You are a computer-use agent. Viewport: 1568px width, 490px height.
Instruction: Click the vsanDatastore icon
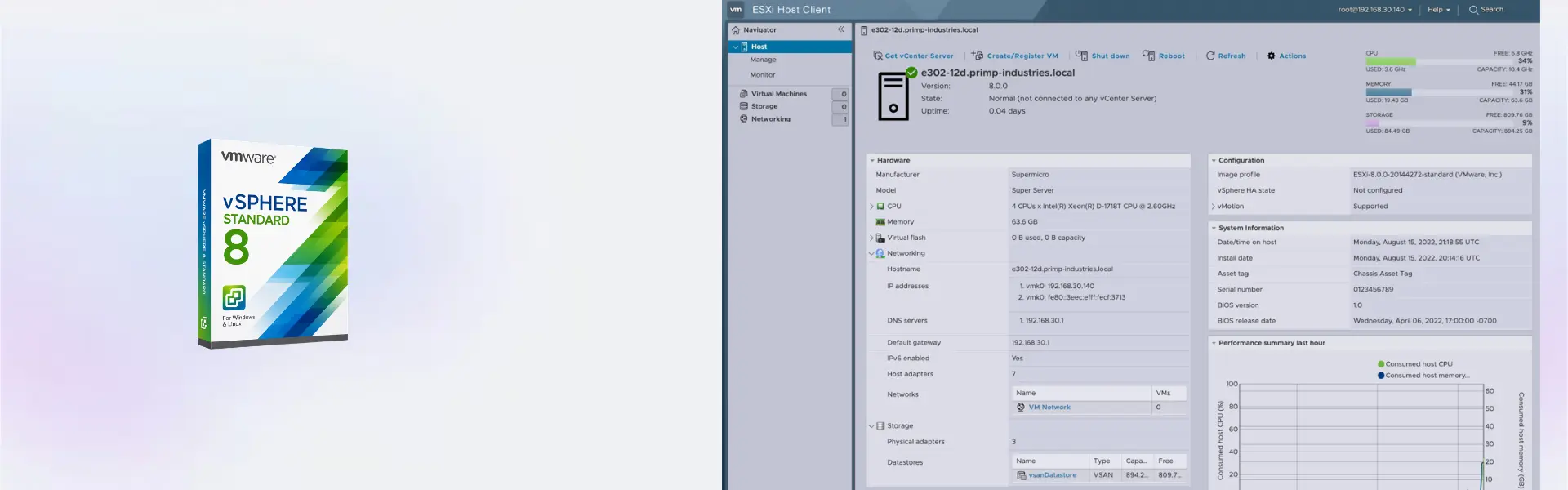(1022, 475)
